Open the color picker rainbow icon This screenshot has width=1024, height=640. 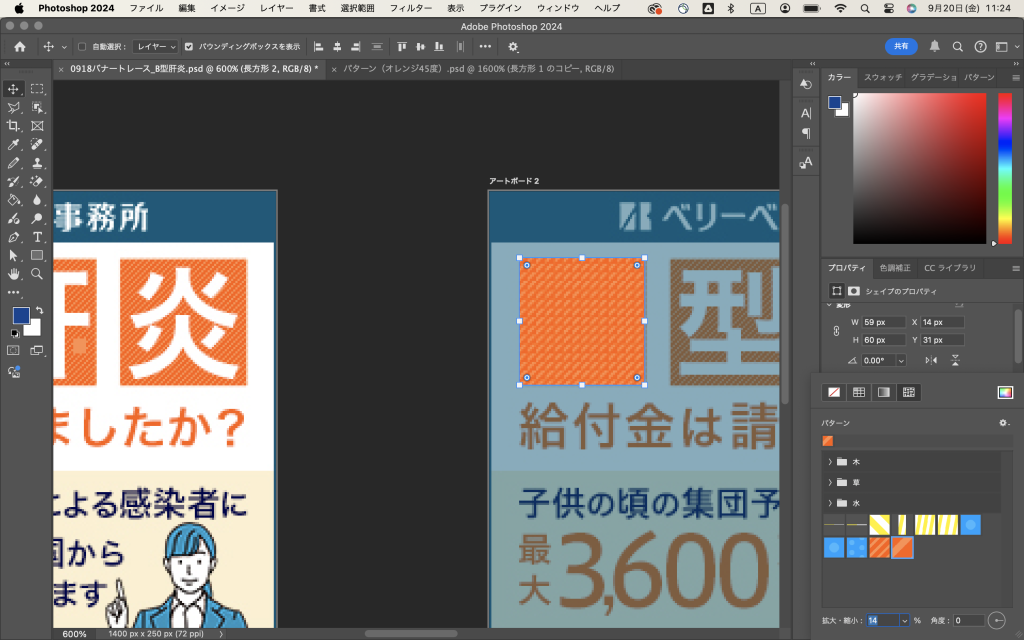click(x=1004, y=392)
